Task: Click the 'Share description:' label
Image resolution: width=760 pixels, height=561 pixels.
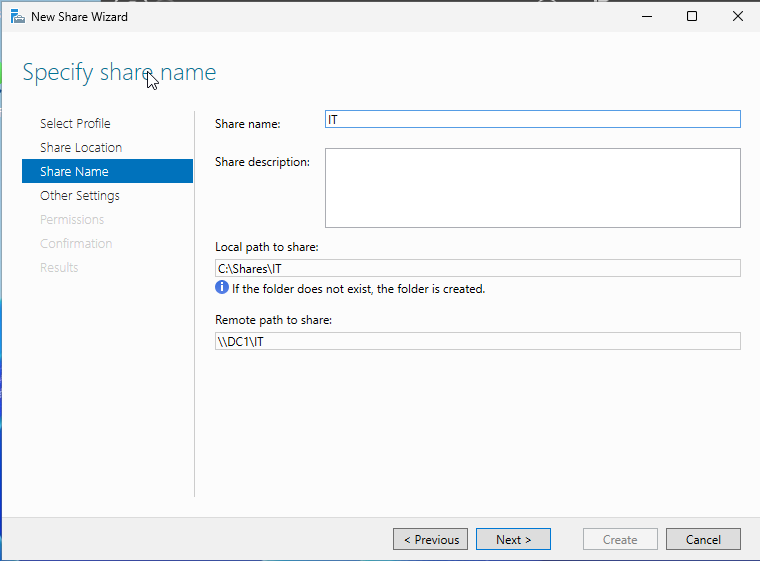Action: click(262, 162)
